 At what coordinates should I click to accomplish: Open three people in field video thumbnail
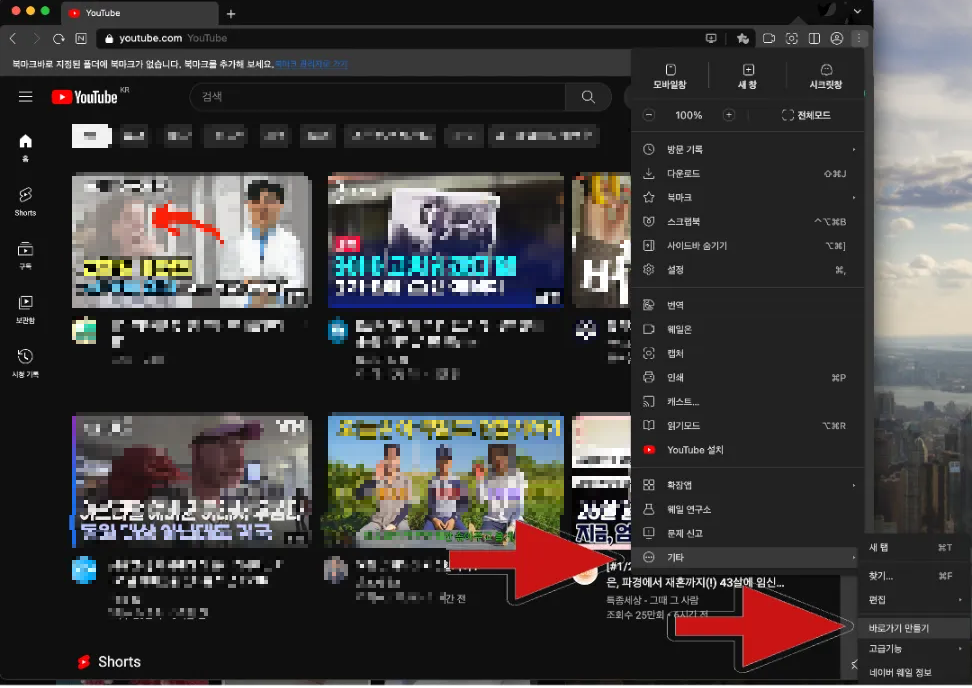[446, 481]
